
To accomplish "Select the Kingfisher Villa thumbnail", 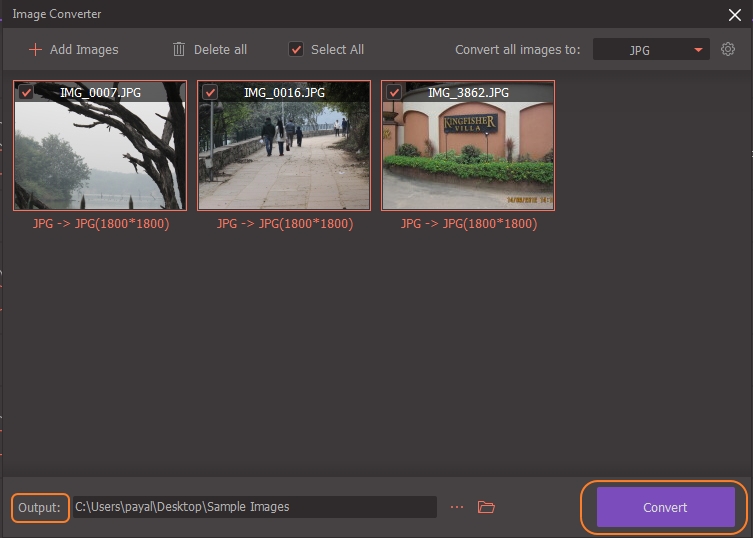I will click(x=468, y=155).
